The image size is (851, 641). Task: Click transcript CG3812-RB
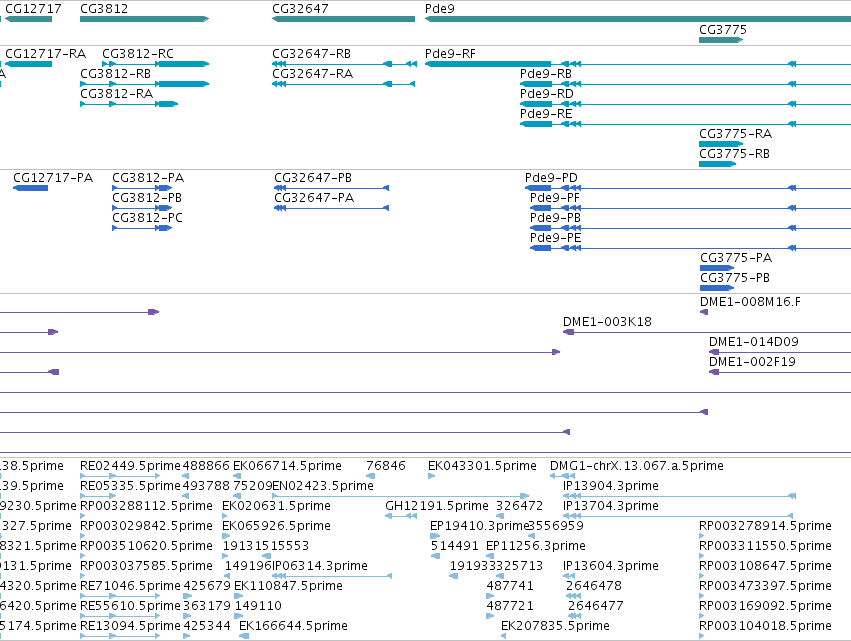(x=144, y=84)
